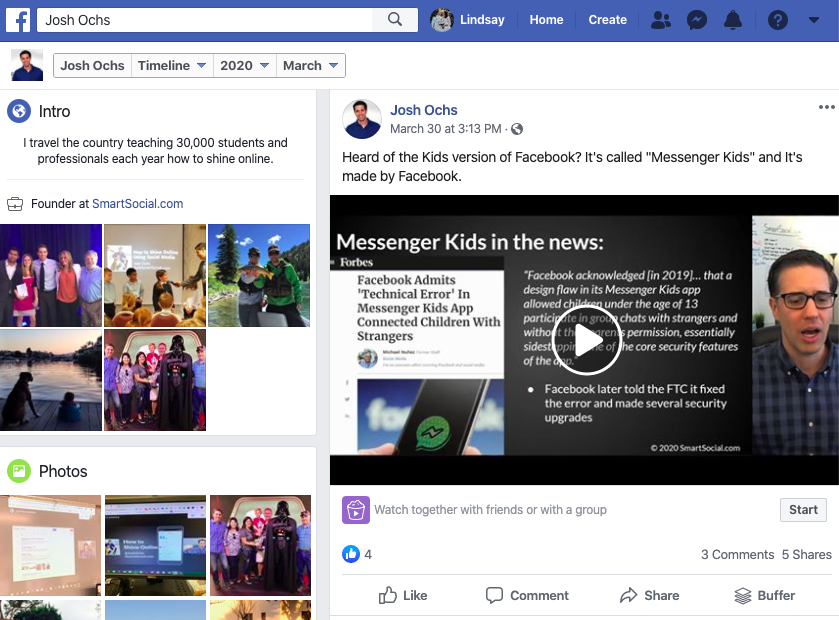Click the Share button under the post
Screen dimensions: 839x620
click(x=650, y=595)
